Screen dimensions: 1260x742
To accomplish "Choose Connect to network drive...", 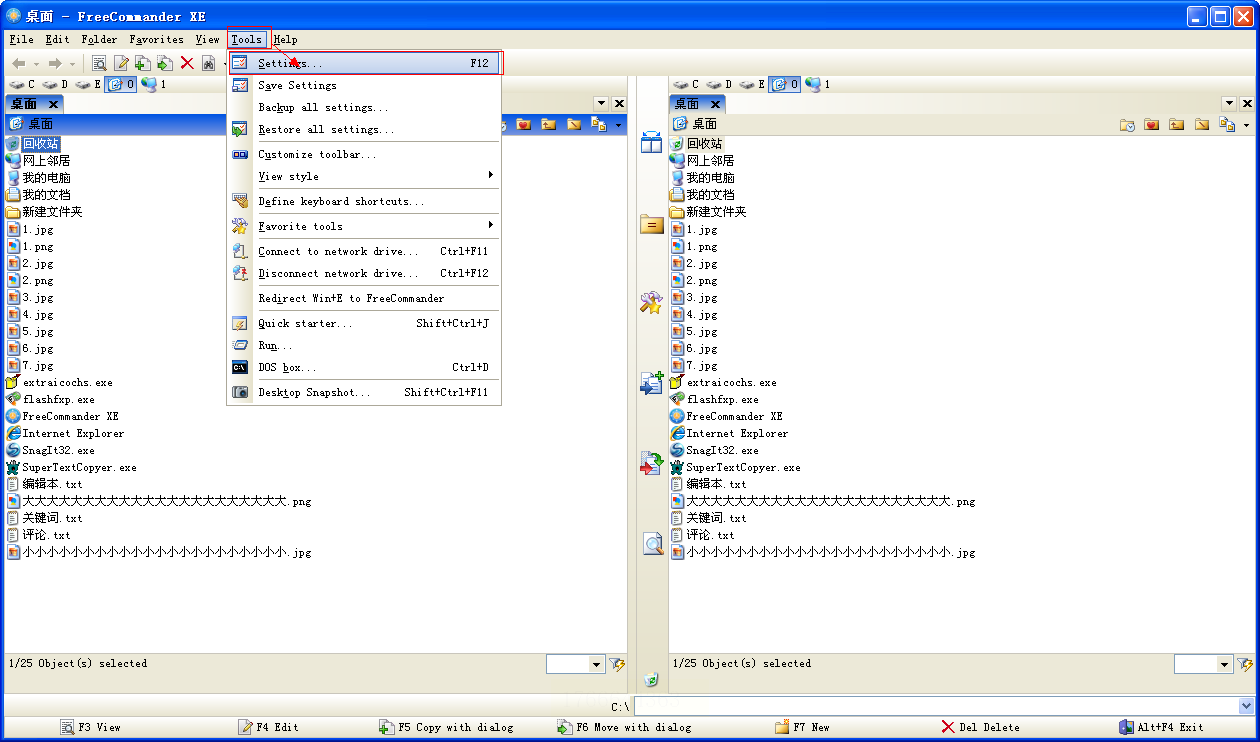I will click(x=364, y=251).
